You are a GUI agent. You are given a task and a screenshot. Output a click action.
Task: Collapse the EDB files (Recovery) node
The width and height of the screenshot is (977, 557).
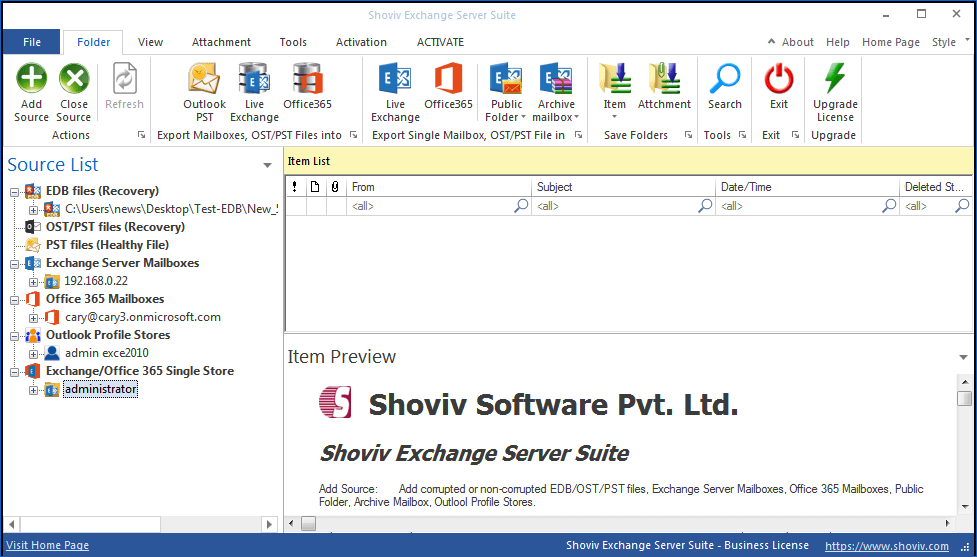[14, 191]
